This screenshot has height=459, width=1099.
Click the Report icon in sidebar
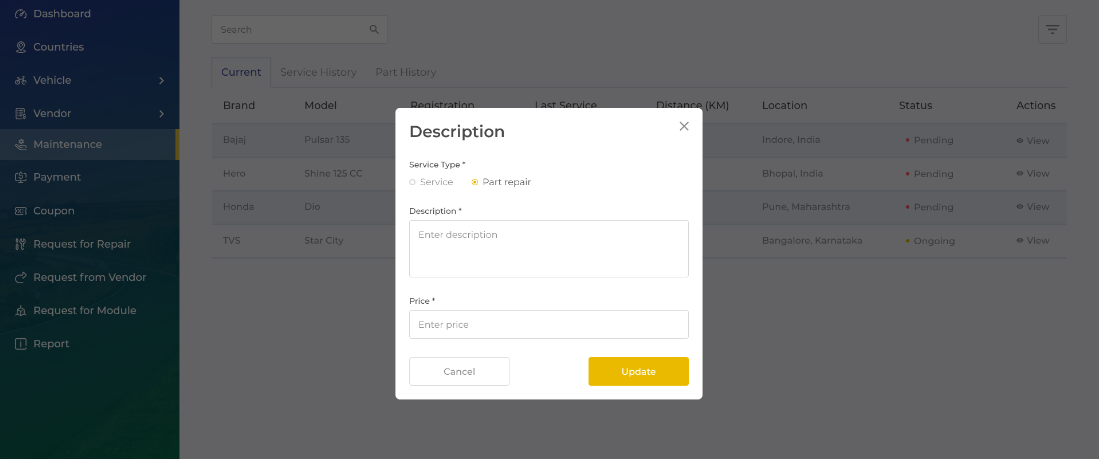[x=21, y=344]
